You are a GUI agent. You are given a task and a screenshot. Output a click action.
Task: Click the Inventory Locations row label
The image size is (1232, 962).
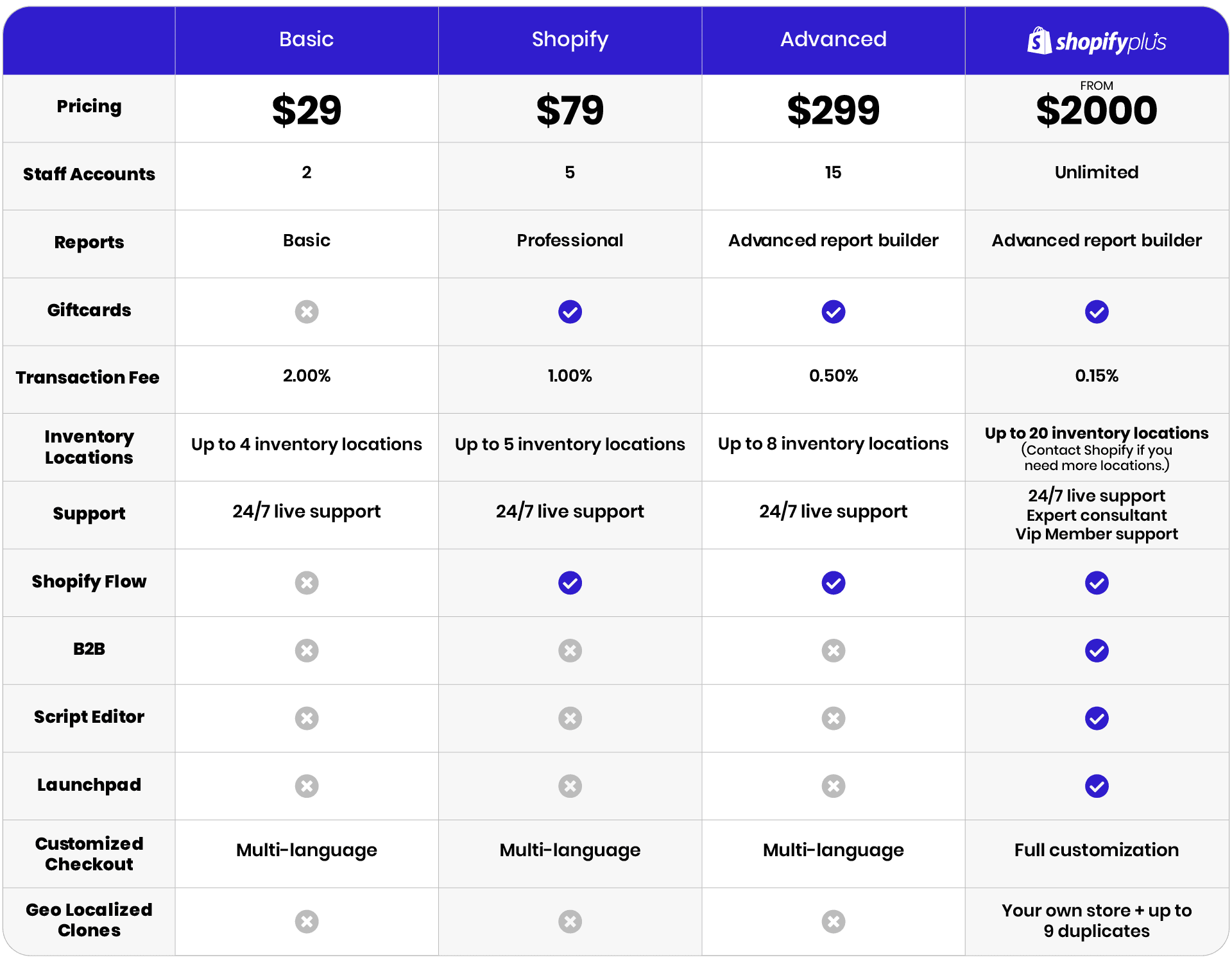(x=89, y=447)
